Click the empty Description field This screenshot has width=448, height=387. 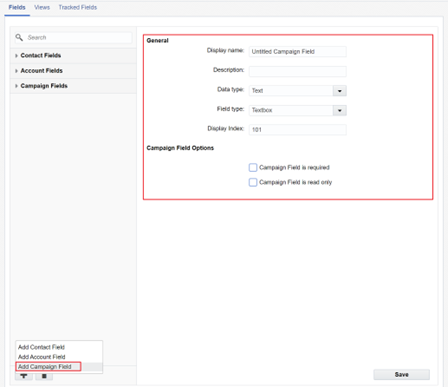(298, 71)
